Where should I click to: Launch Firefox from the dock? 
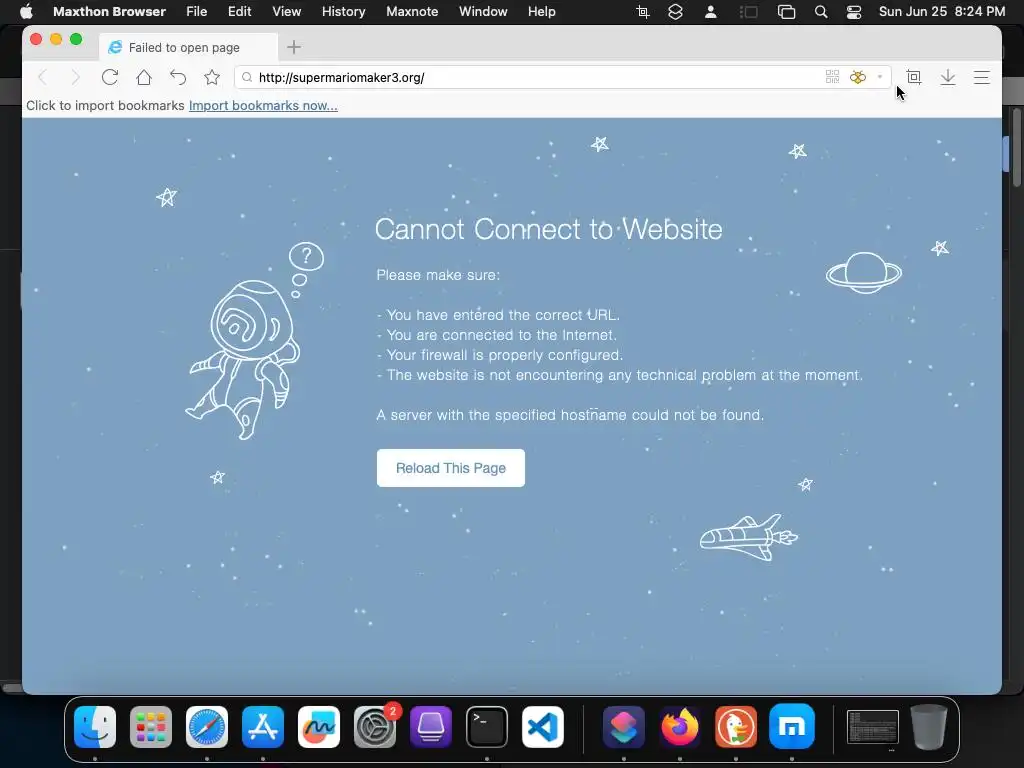click(x=680, y=727)
